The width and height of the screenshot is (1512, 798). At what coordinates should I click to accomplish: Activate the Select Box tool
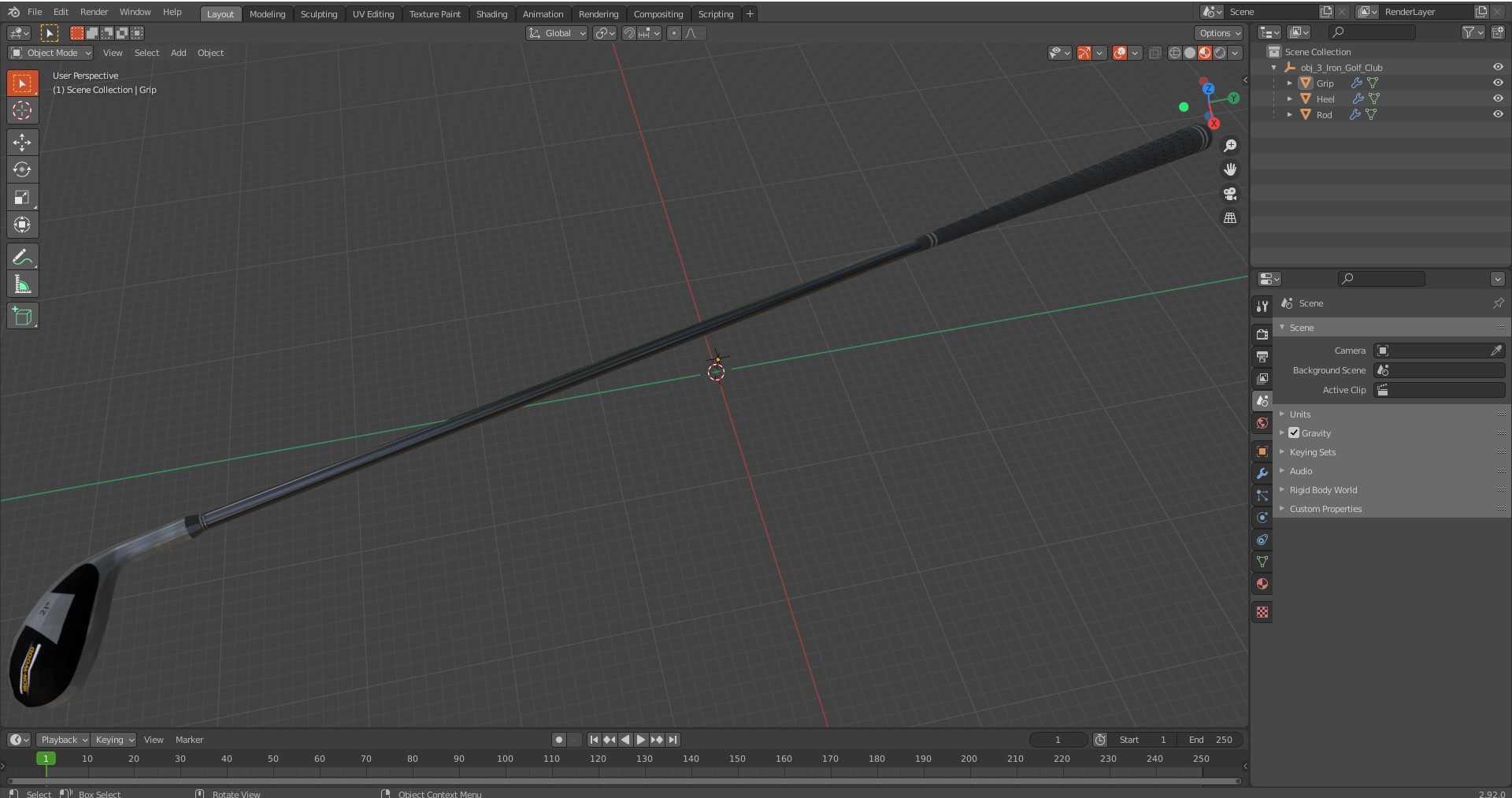(x=22, y=83)
